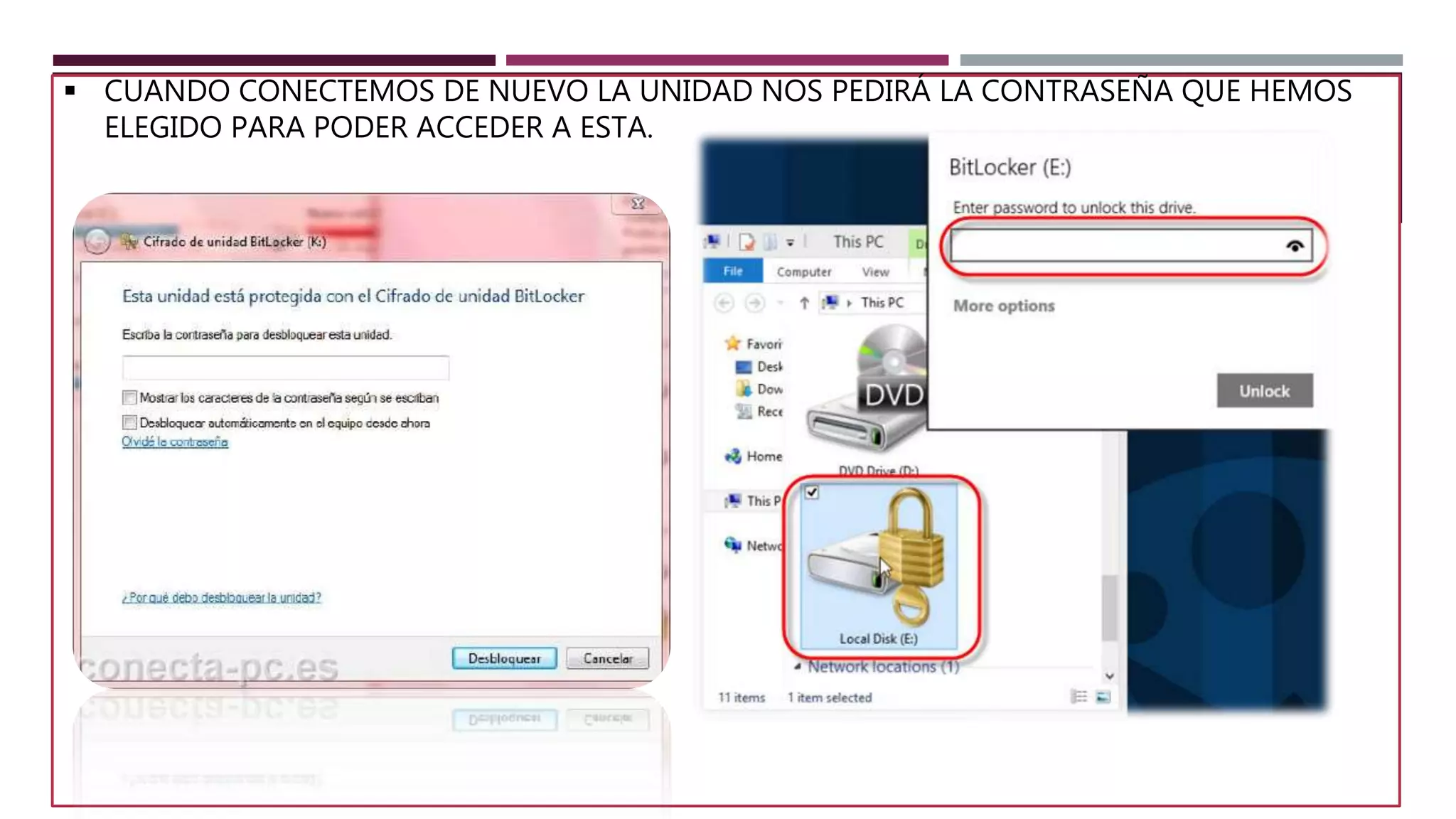
Task: Open '¿Por qué debo desbloquear la unidad?' link
Action: pos(221,597)
